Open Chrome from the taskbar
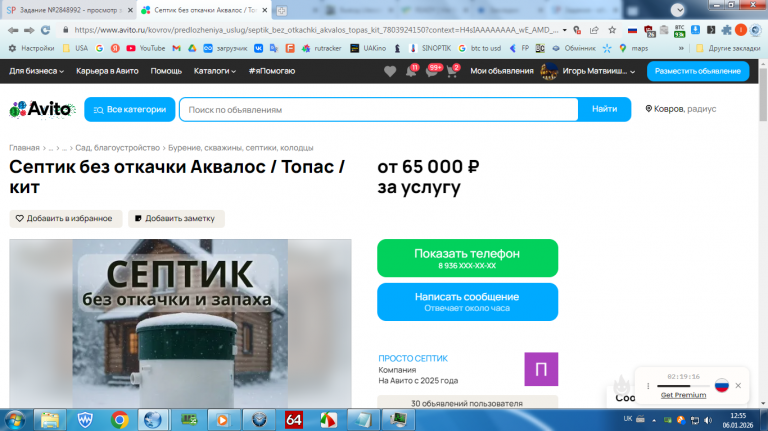This screenshot has height=431, width=768. coord(120,420)
